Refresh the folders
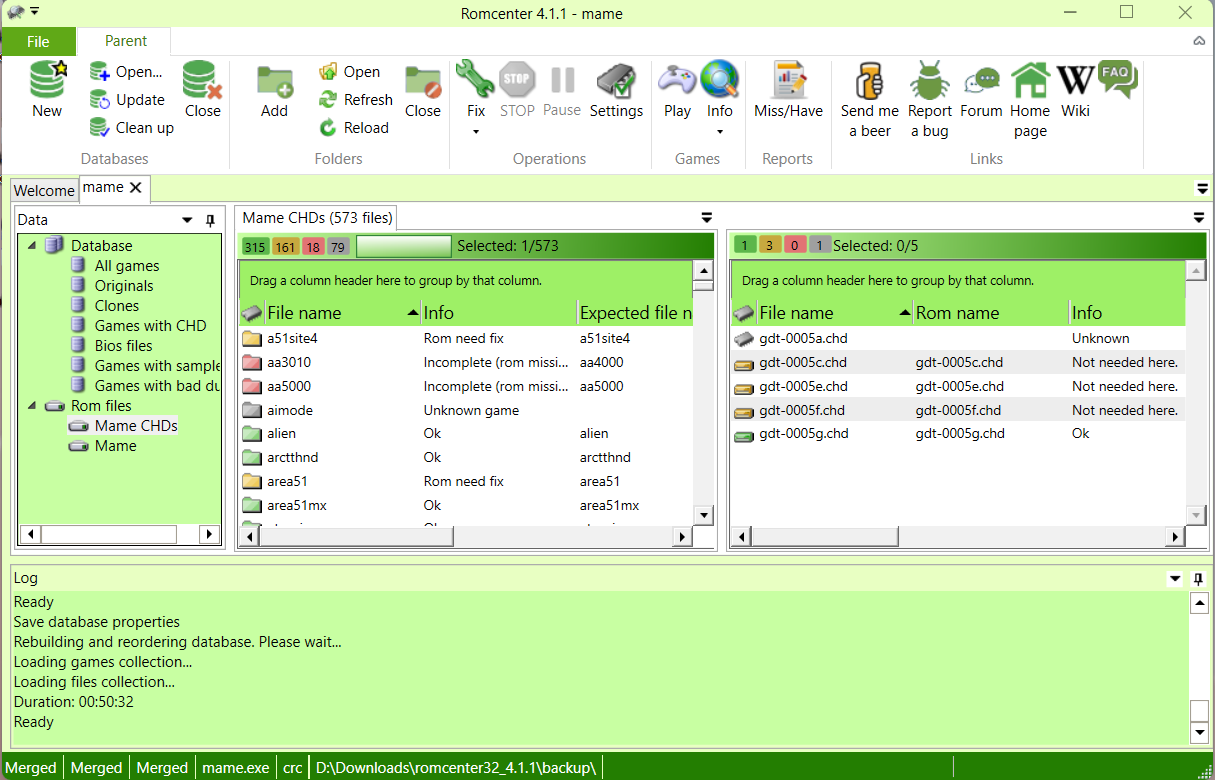 pos(355,100)
